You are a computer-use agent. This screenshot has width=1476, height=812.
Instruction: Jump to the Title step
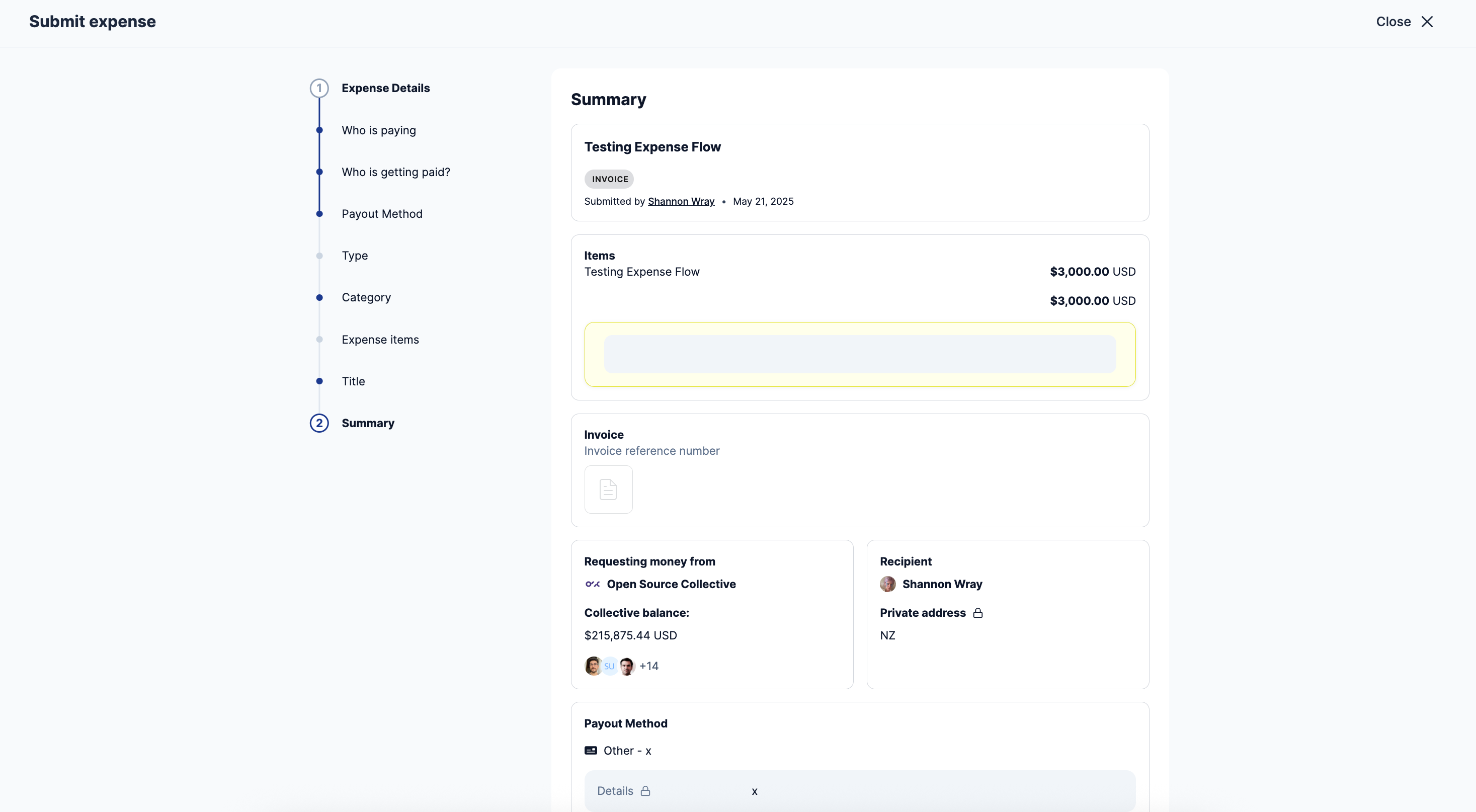[x=354, y=381]
